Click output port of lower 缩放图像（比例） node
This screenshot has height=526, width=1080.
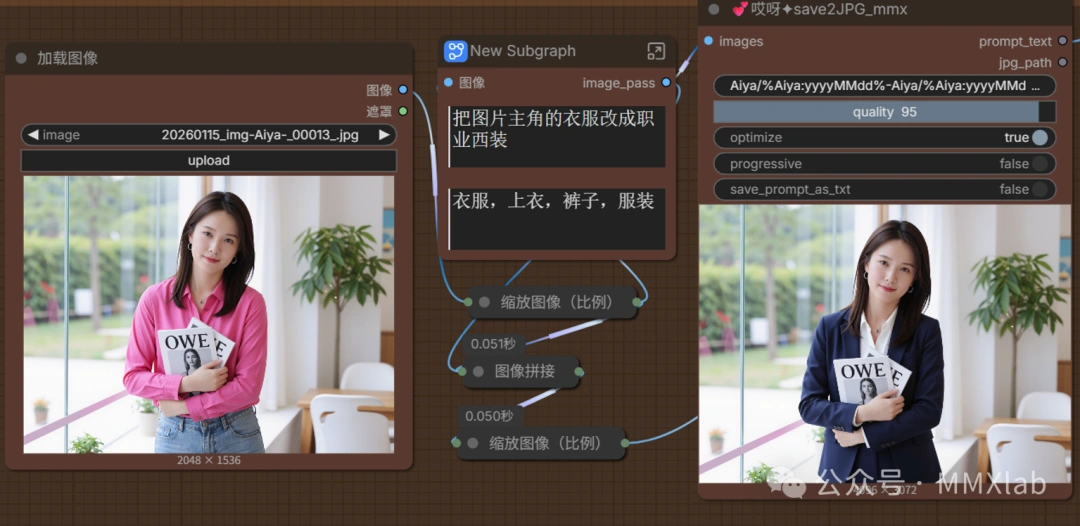[x=625, y=443]
